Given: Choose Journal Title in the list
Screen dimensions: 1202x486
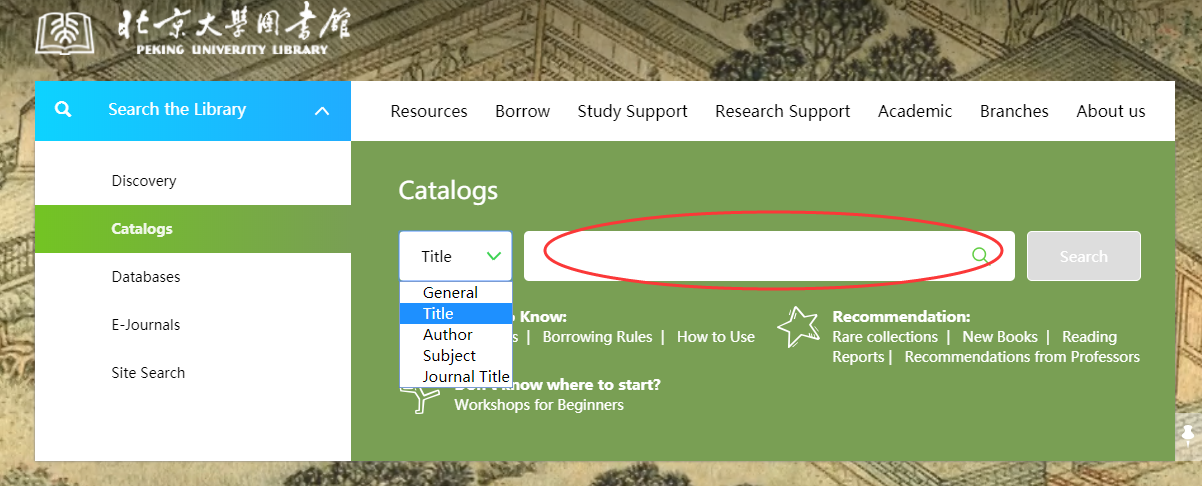Looking at the screenshot, I should tap(455, 377).
